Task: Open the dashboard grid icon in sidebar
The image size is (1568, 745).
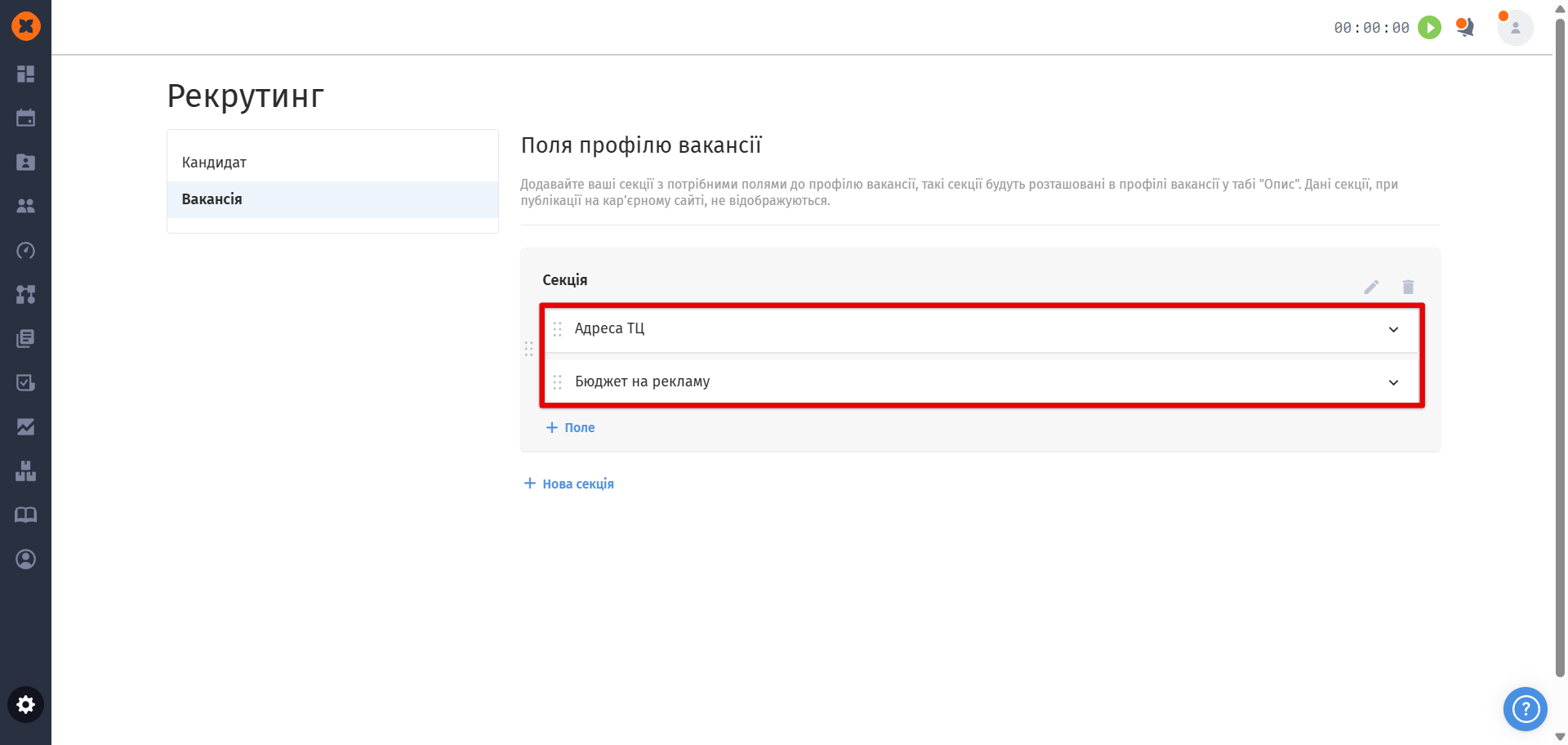Action: (x=25, y=74)
